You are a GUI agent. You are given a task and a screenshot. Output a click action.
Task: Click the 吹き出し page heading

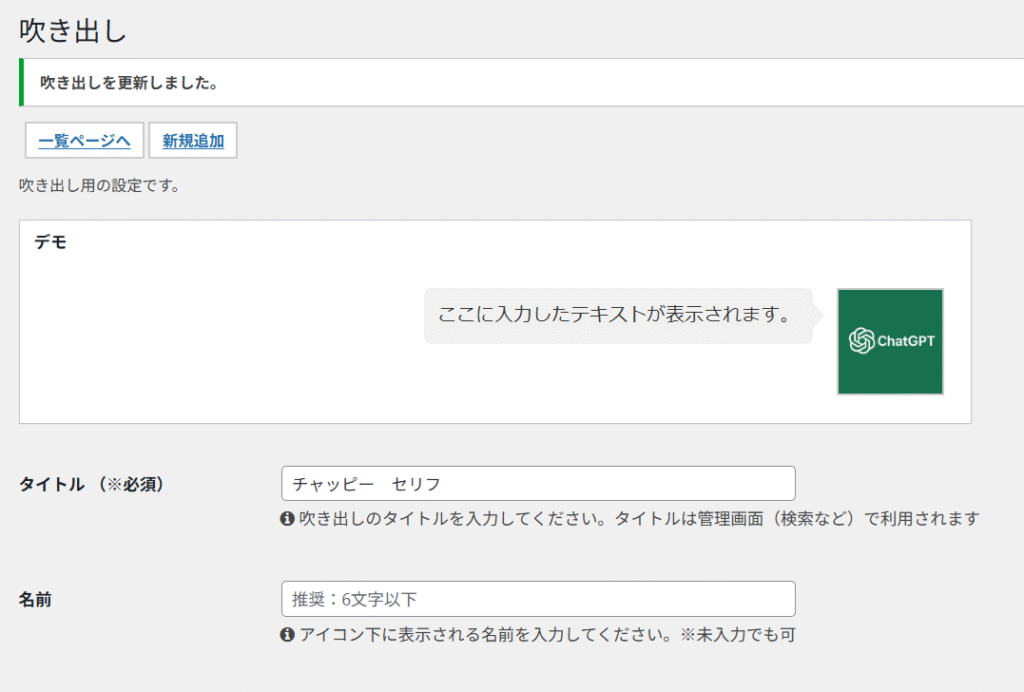pyautogui.click(x=73, y=30)
